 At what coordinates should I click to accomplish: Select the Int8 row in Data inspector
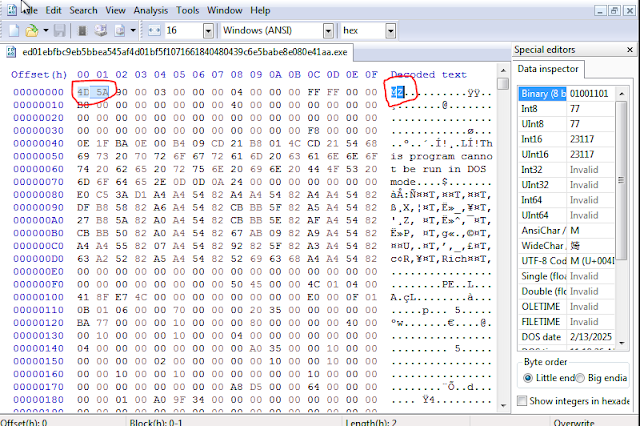pos(567,109)
